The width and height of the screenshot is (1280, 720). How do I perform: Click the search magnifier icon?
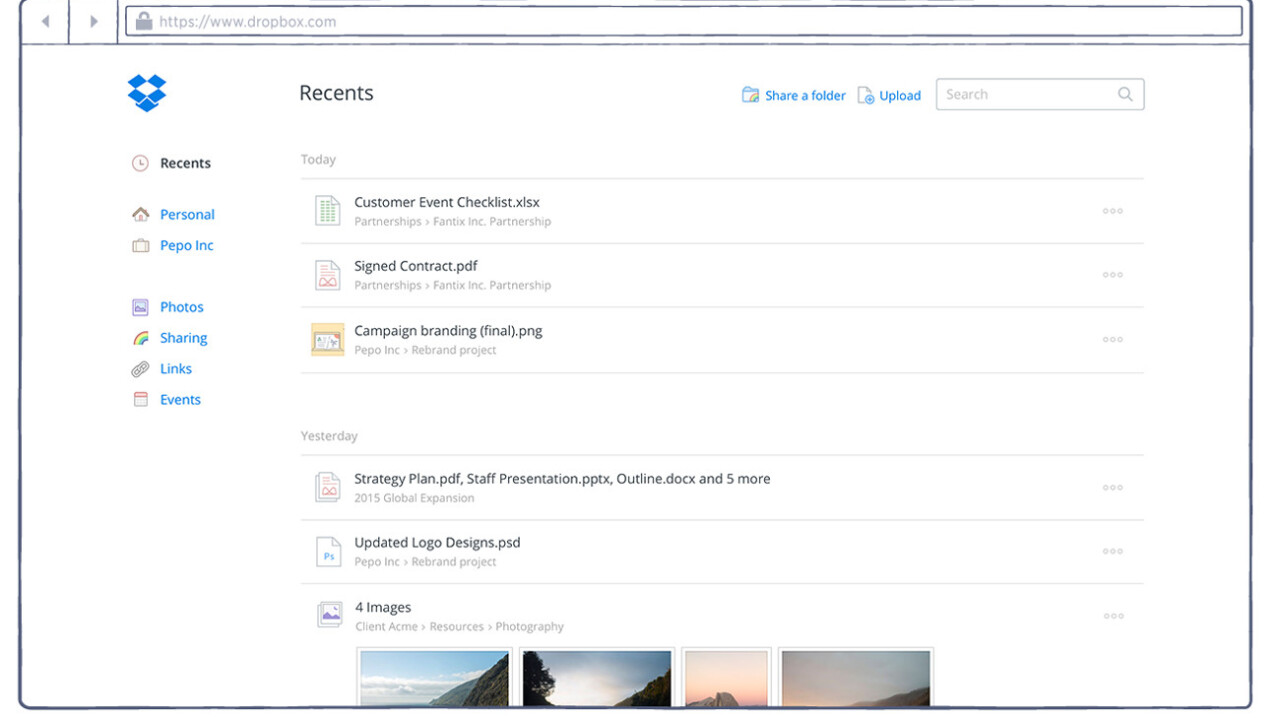tap(1125, 95)
